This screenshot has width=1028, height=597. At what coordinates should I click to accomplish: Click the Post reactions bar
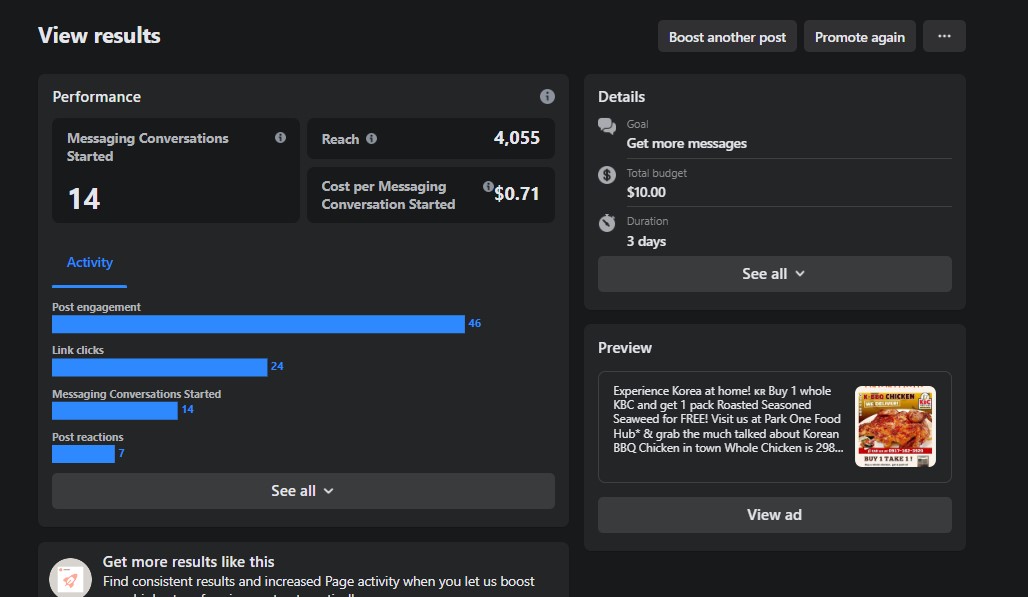83,454
